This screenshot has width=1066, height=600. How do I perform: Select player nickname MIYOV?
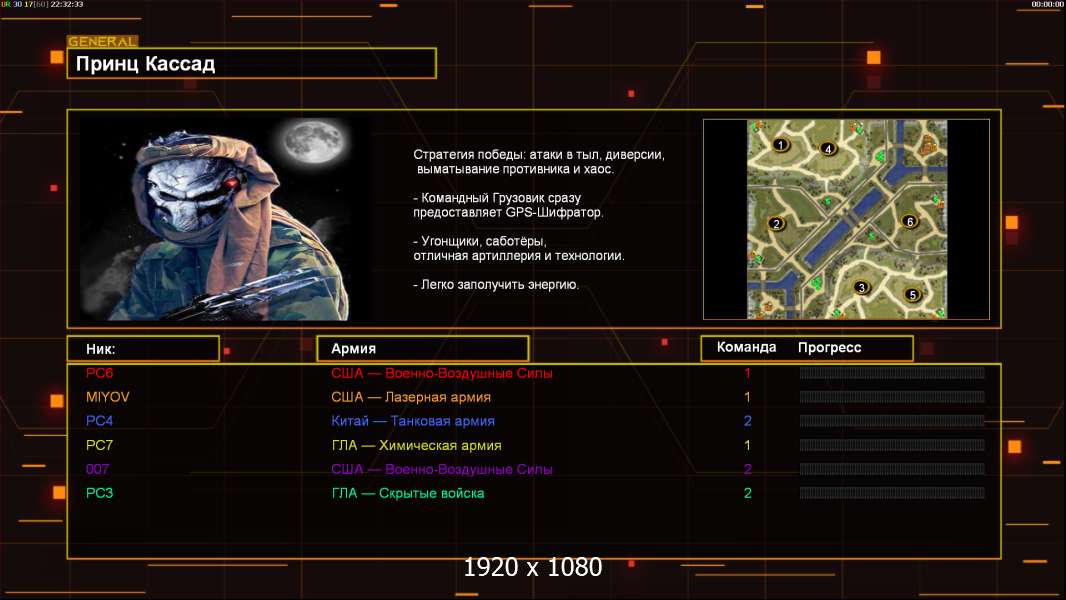click(107, 397)
